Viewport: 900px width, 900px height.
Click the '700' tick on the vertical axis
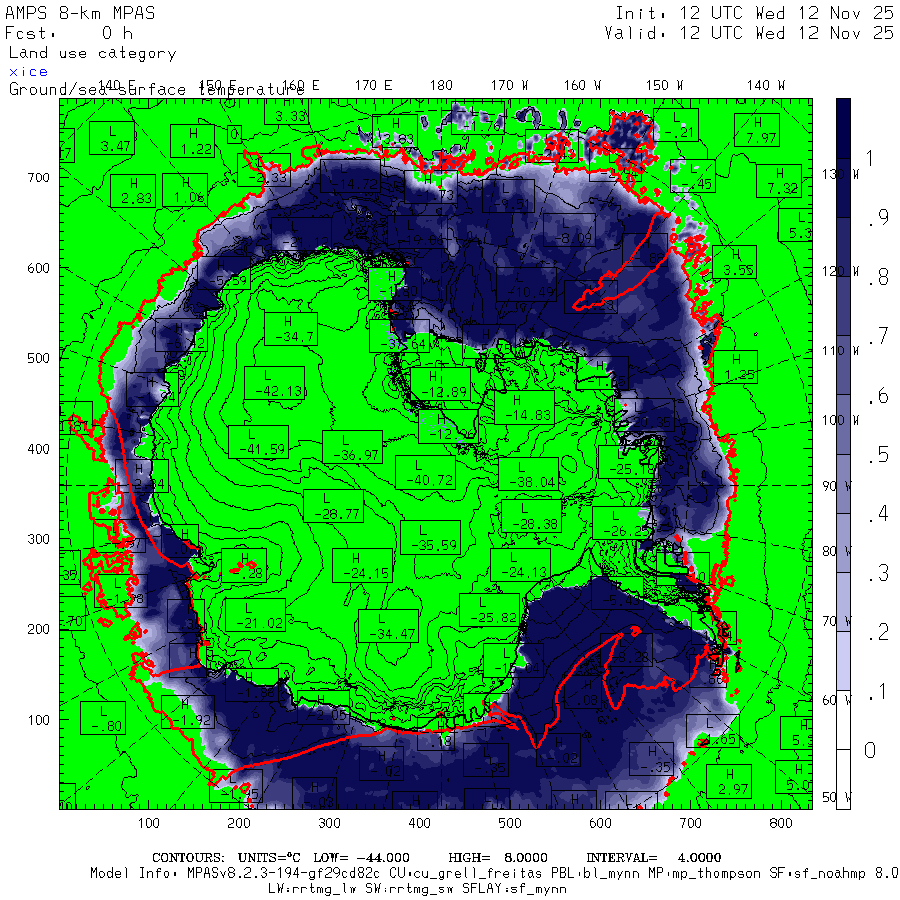tap(38, 177)
